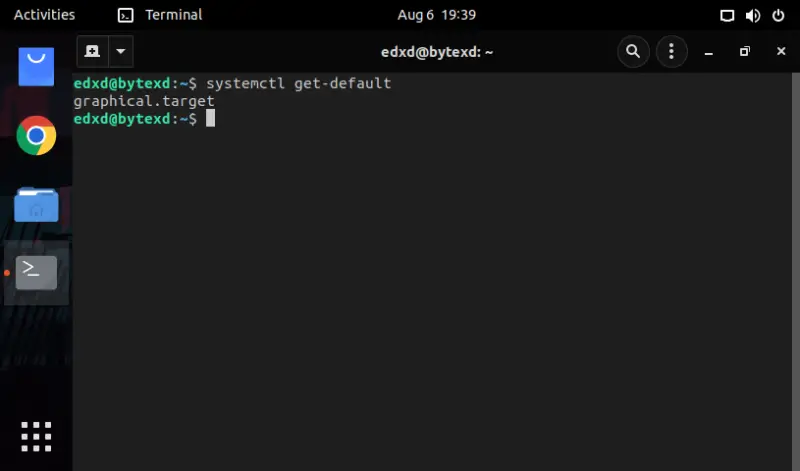Launch Google Chrome from the dock
The height and width of the screenshot is (471, 800).
pyautogui.click(x=36, y=136)
